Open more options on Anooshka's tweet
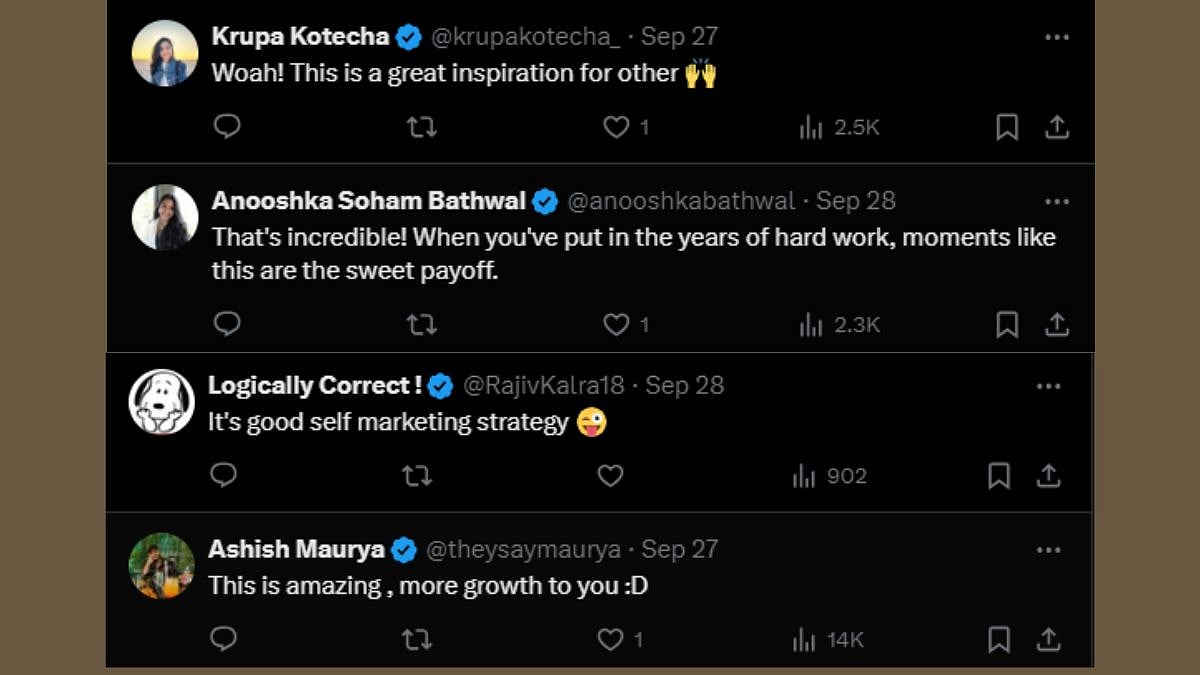1200x675 pixels. pos(1057,202)
